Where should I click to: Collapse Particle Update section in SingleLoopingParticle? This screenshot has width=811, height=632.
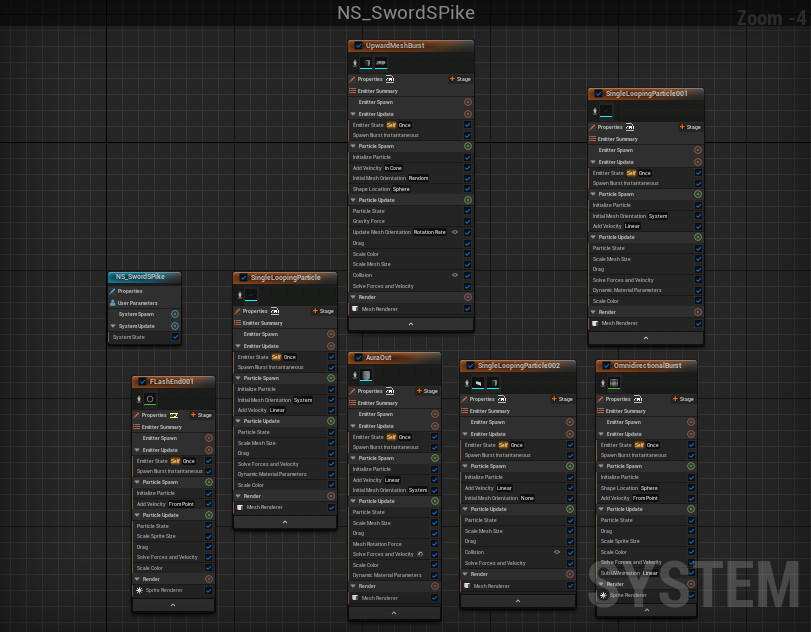(x=239, y=421)
